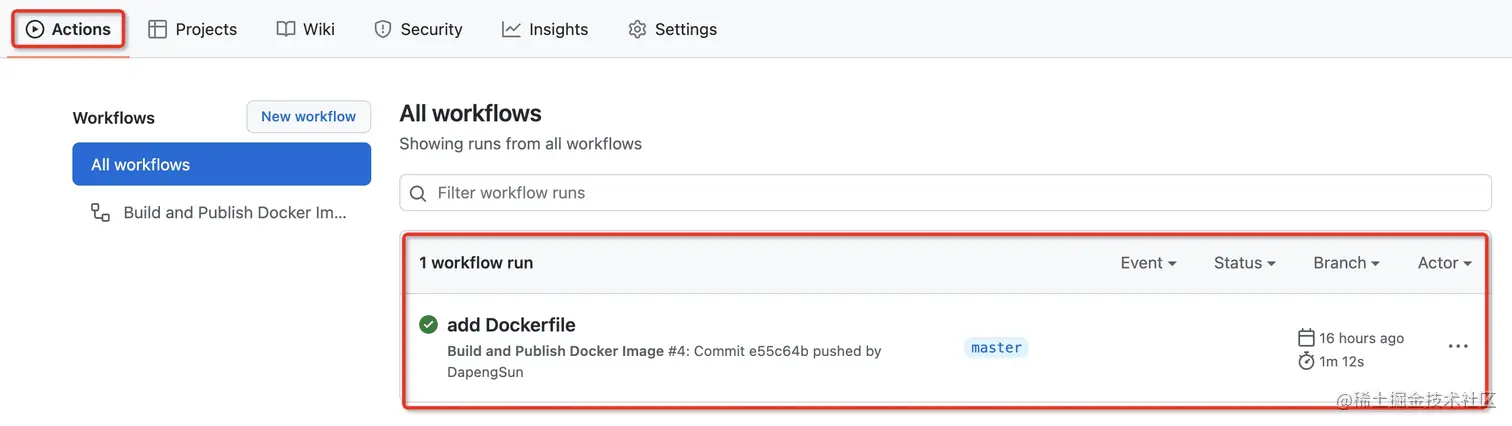Click the Actions play icon

[35, 29]
